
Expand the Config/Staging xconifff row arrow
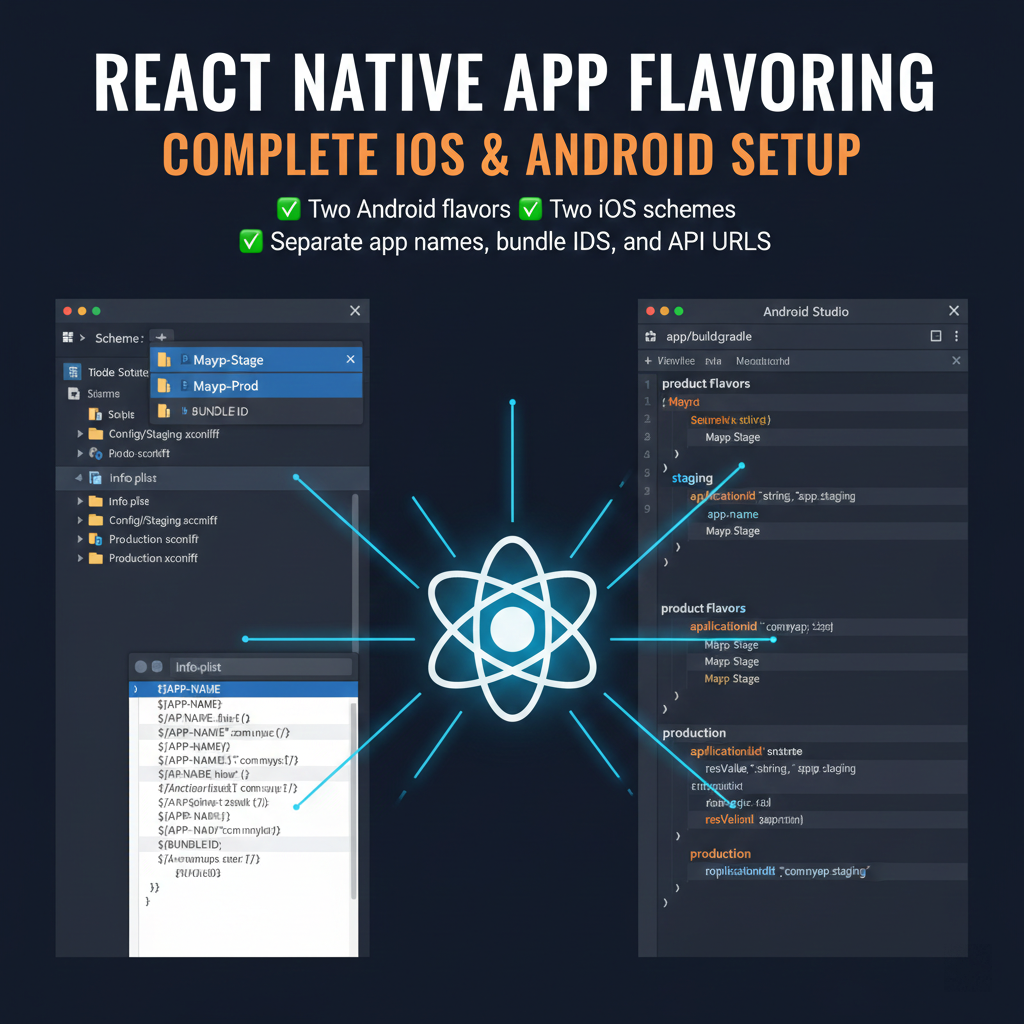tap(80, 434)
